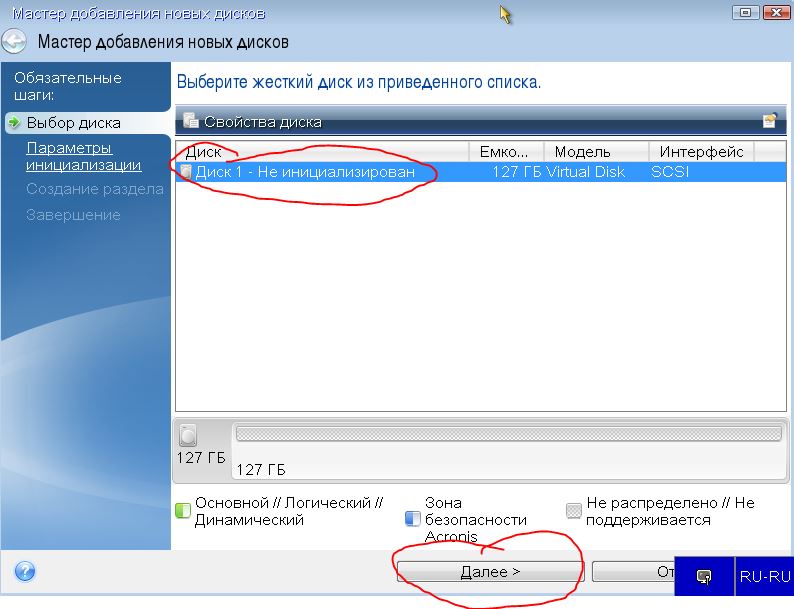Sort the list by the Диск column header

click(x=320, y=152)
